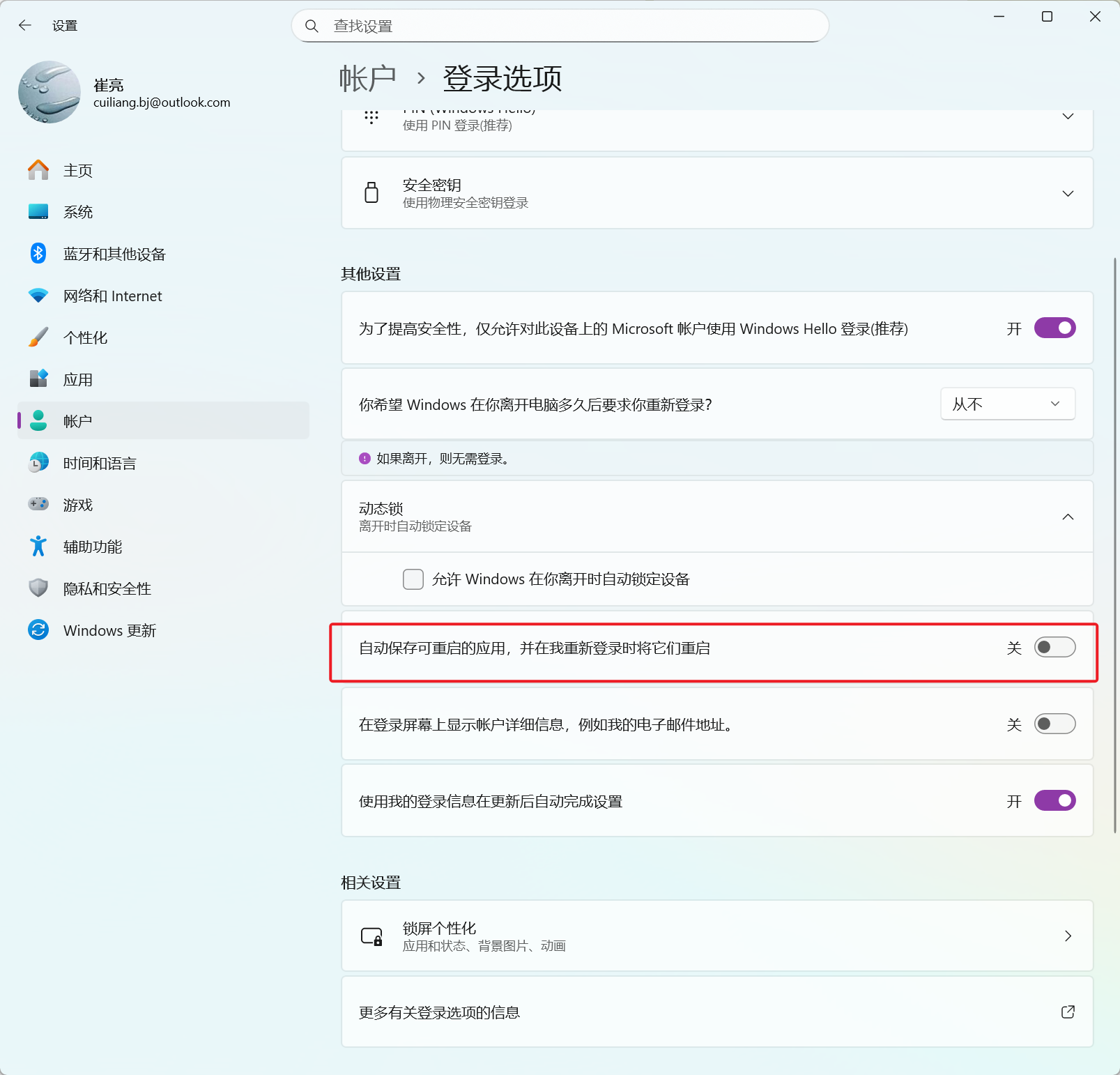The width and height of the screenshot is (1120, 1075).
Task: Click the System monitor icon
Action: (x=38, y=212)
